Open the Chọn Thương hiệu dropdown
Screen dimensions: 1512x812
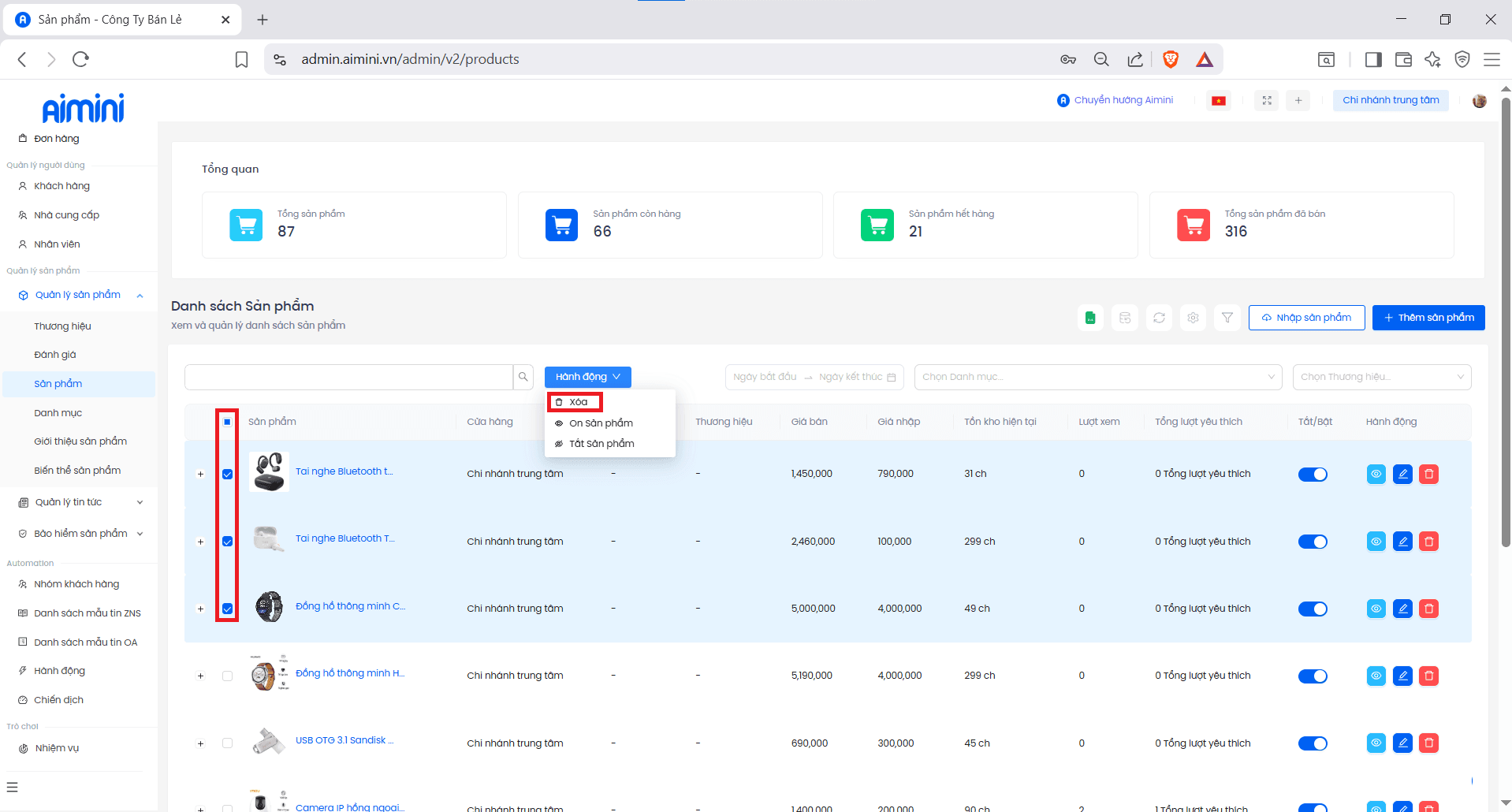point(1381,377)
